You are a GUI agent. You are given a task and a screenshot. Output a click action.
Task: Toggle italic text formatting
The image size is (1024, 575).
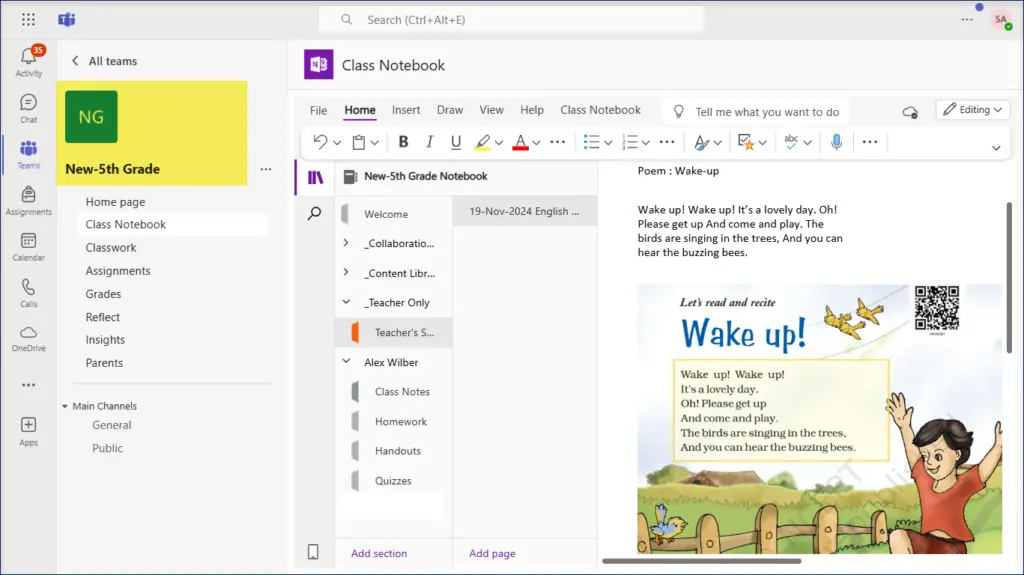point(430,142)
